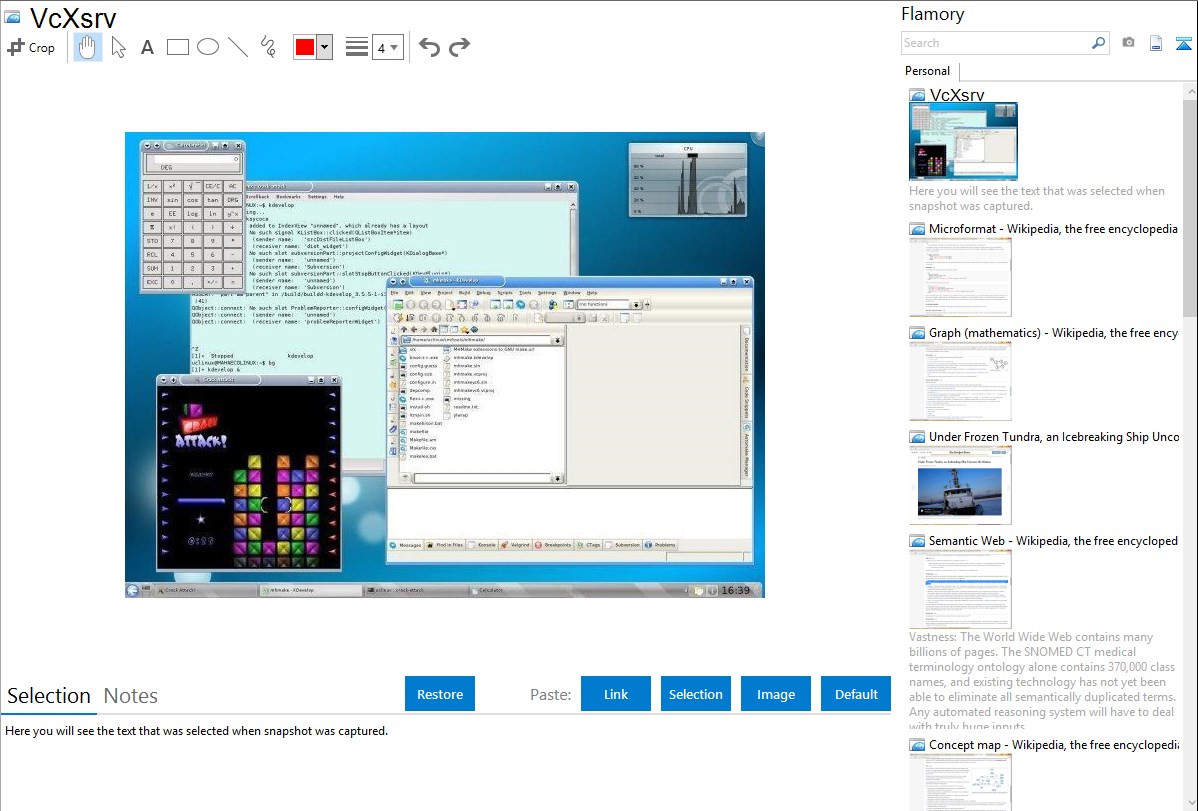
Task: Open the Personal tab
Action: click(928, 71)
